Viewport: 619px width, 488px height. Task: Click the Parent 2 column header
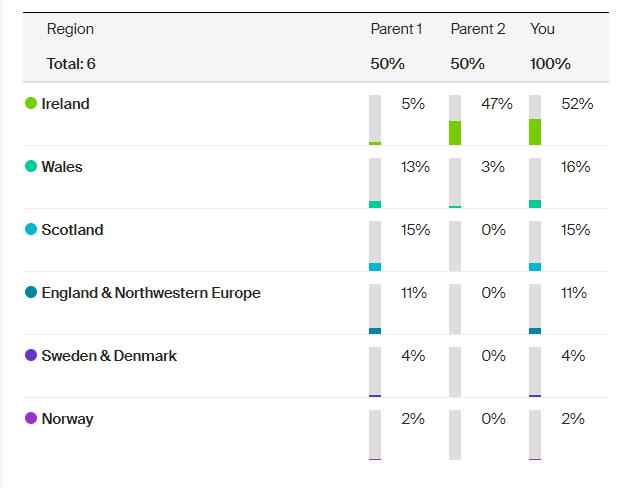pyautogui.click(x=478, y=29)
